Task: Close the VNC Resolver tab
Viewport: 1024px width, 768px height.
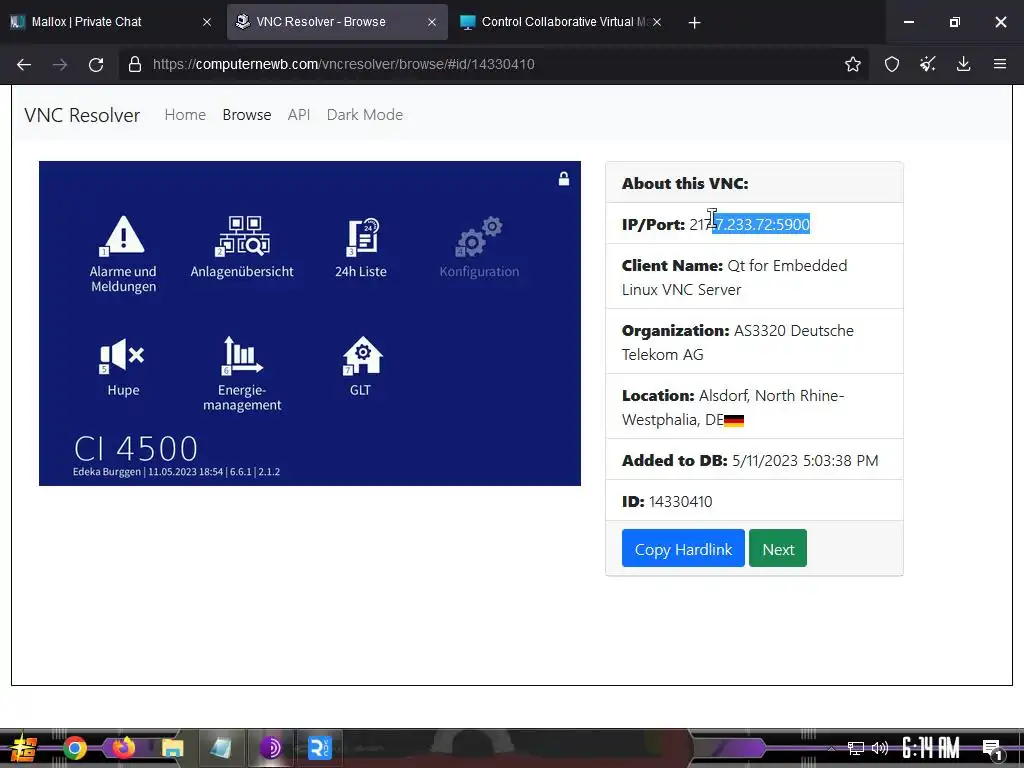Action: tap(432, 22)
